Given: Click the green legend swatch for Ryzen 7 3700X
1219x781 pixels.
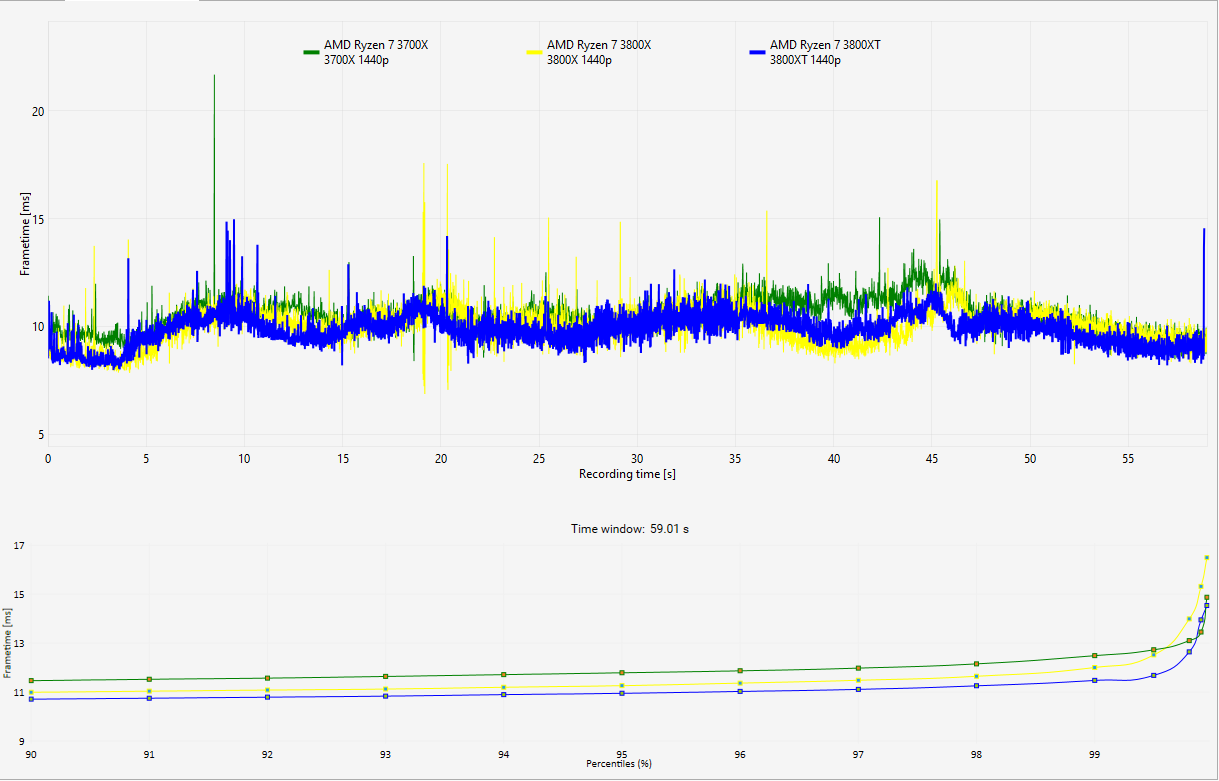Looking at the screenshot, I should tap(312, 50).
